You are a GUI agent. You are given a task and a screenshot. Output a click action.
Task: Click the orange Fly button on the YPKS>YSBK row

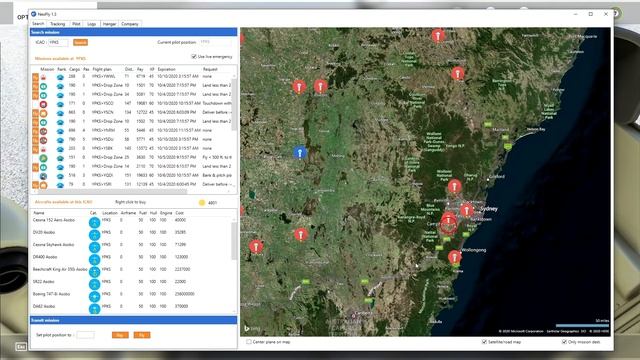pyautogui.click(x=36, y=149)
